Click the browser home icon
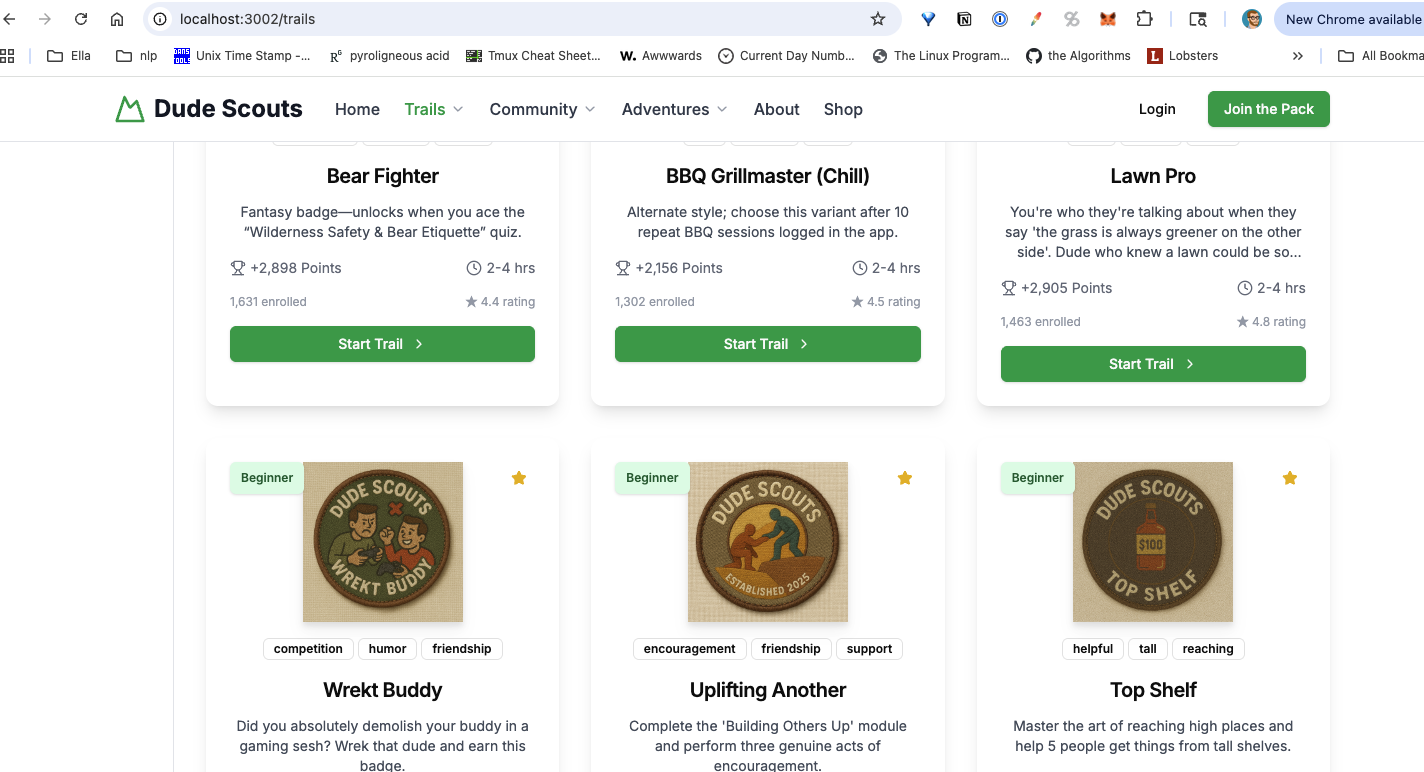 click(117, 19)
